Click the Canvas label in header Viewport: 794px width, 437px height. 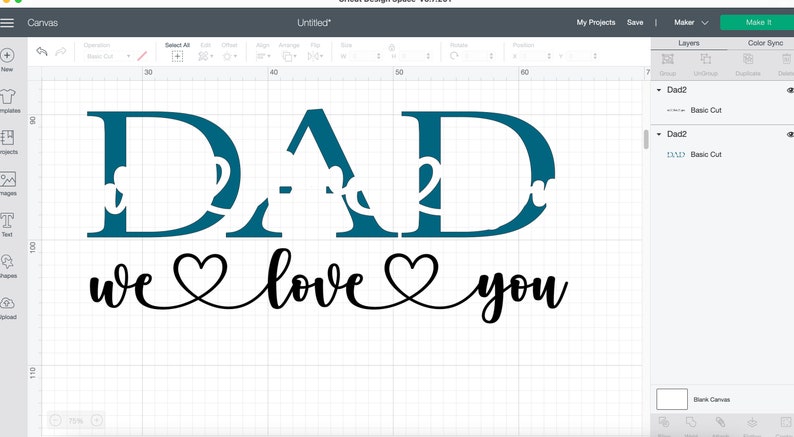[43, 23]
